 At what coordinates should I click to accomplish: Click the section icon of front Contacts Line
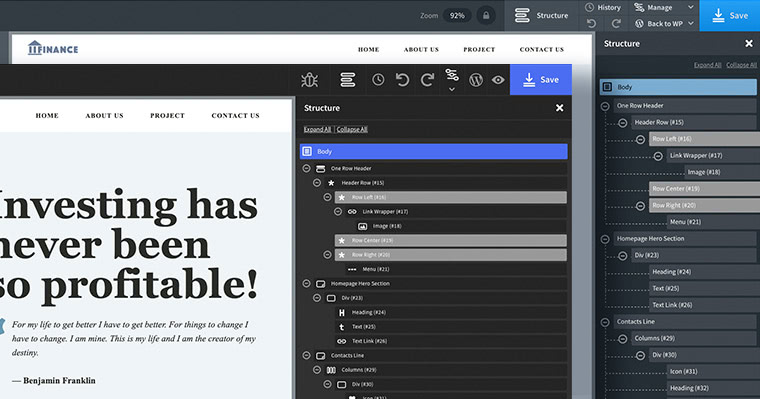[x=320, y=356]
